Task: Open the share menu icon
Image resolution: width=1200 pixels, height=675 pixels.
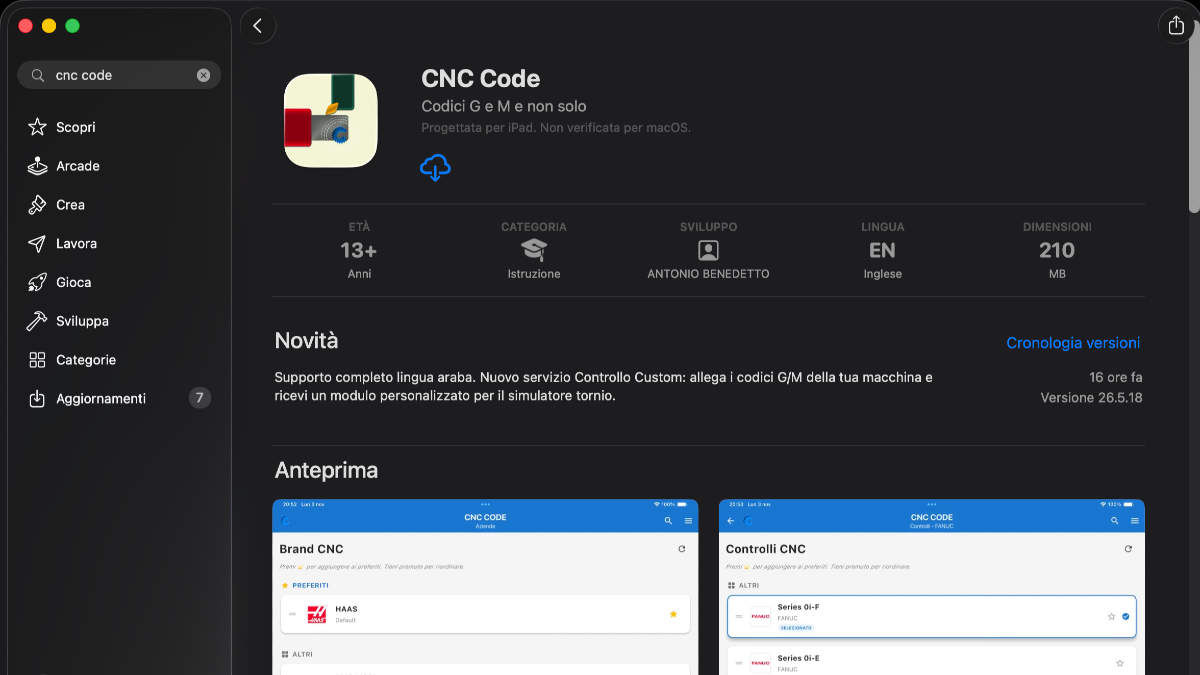Action: (x=1176, y=26)
